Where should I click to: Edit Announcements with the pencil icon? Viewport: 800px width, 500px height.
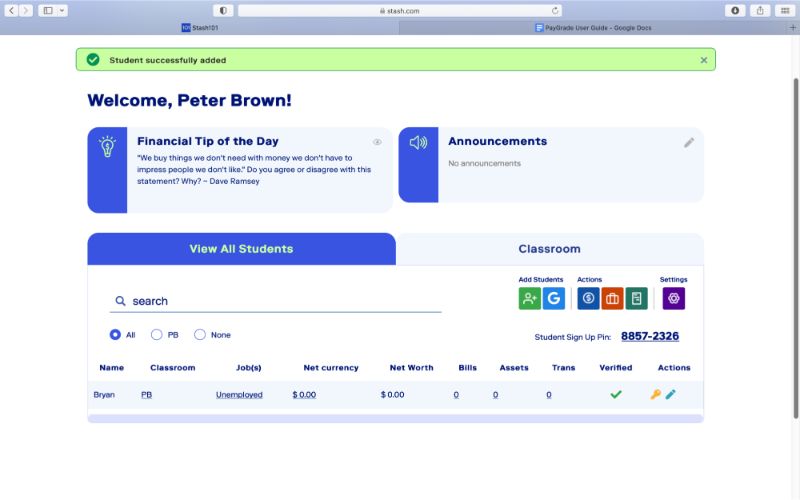(689, 143)
